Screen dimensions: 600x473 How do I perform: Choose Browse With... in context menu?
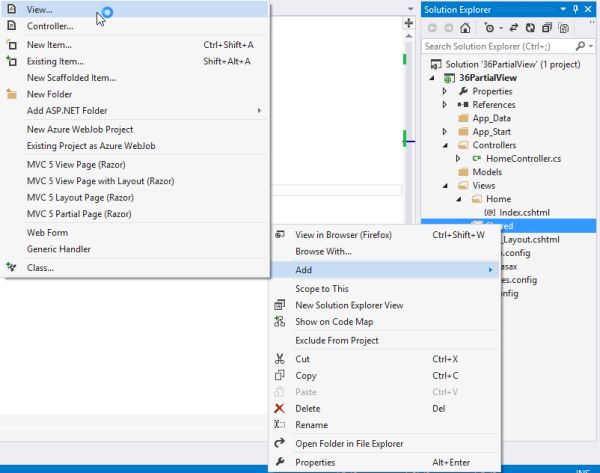pos(385,251)
